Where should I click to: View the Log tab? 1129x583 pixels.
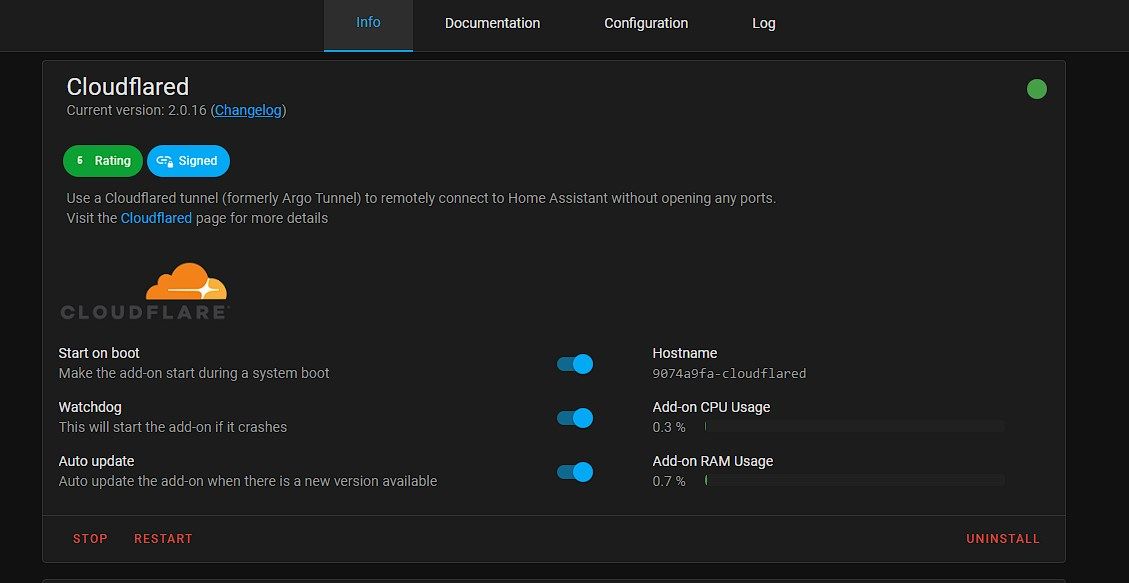[764, 23]
